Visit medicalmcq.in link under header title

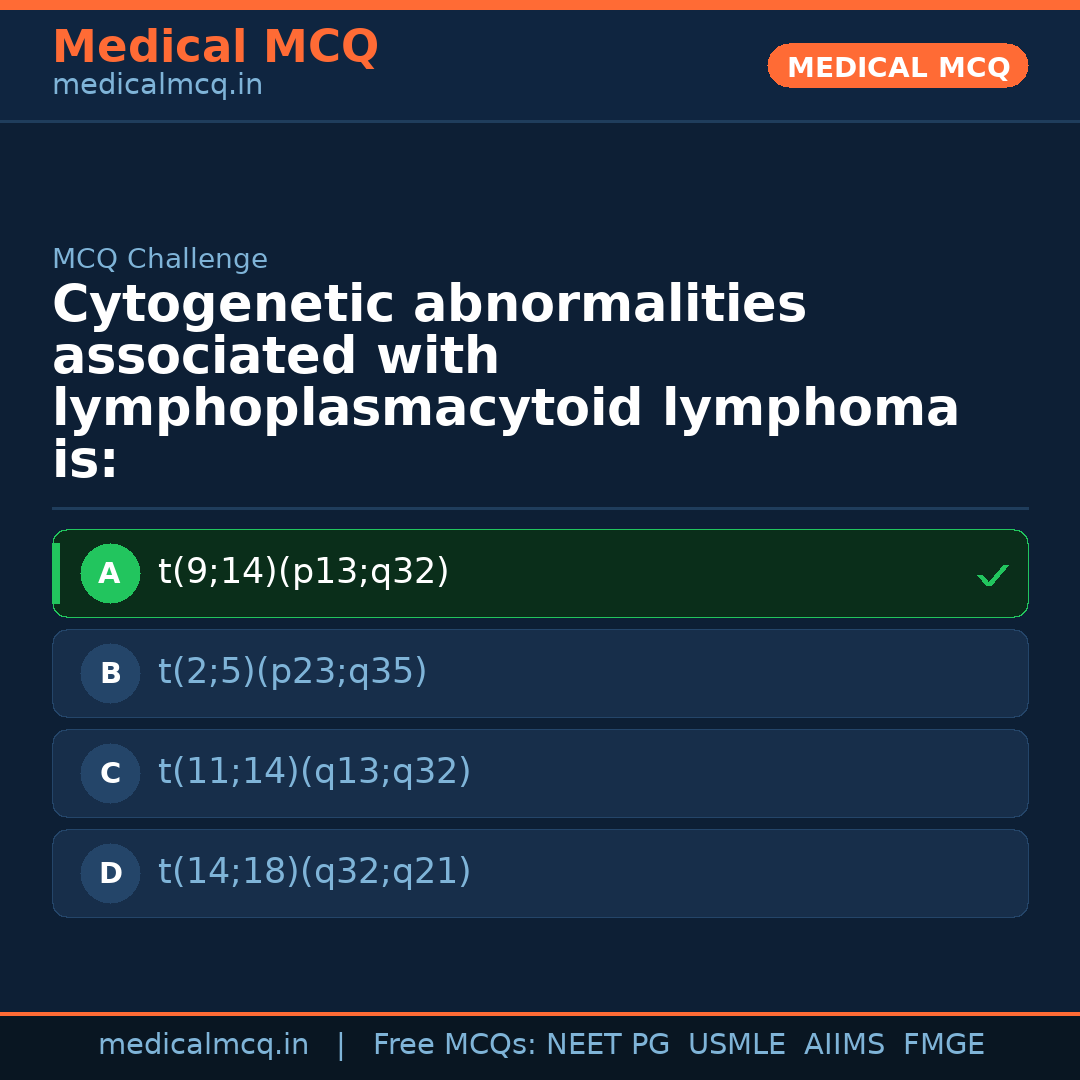coord(157,86)
